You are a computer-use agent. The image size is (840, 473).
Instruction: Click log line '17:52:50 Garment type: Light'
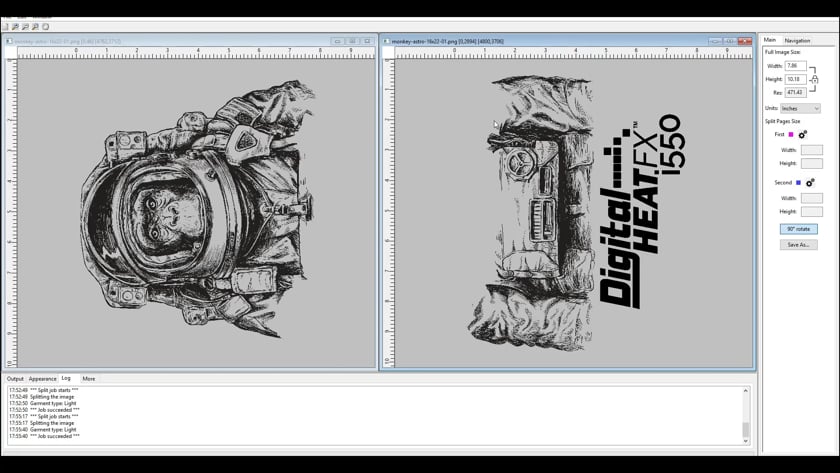[x=42, y=403]
